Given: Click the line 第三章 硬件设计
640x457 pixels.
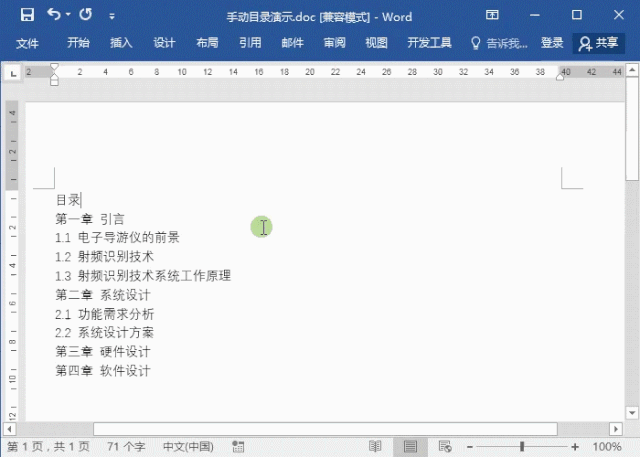Looking at the screenshot, I should point(103,351).
